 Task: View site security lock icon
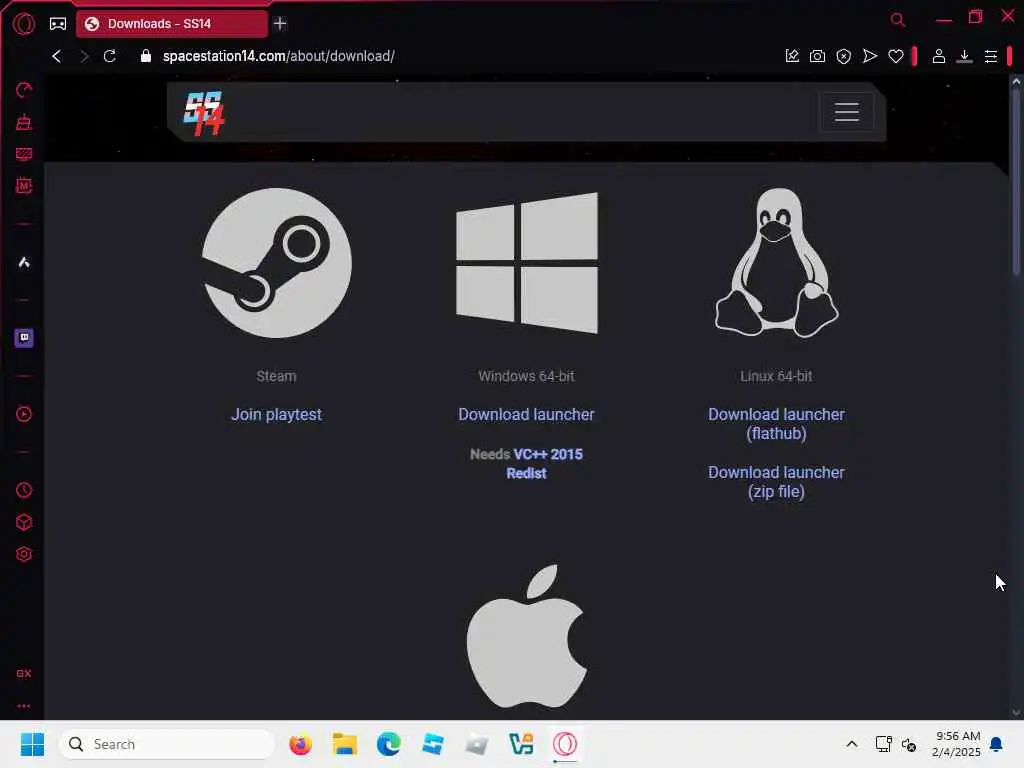pos(146,56)
